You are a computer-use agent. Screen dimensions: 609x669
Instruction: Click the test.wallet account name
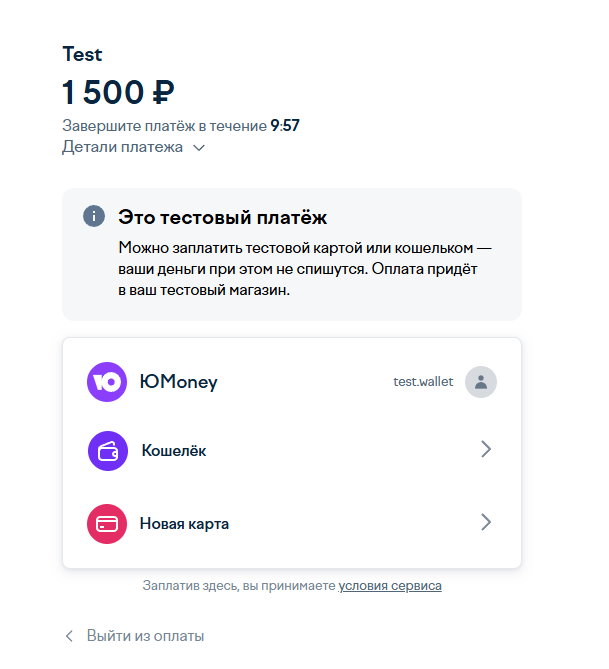(x=423, y=382)
